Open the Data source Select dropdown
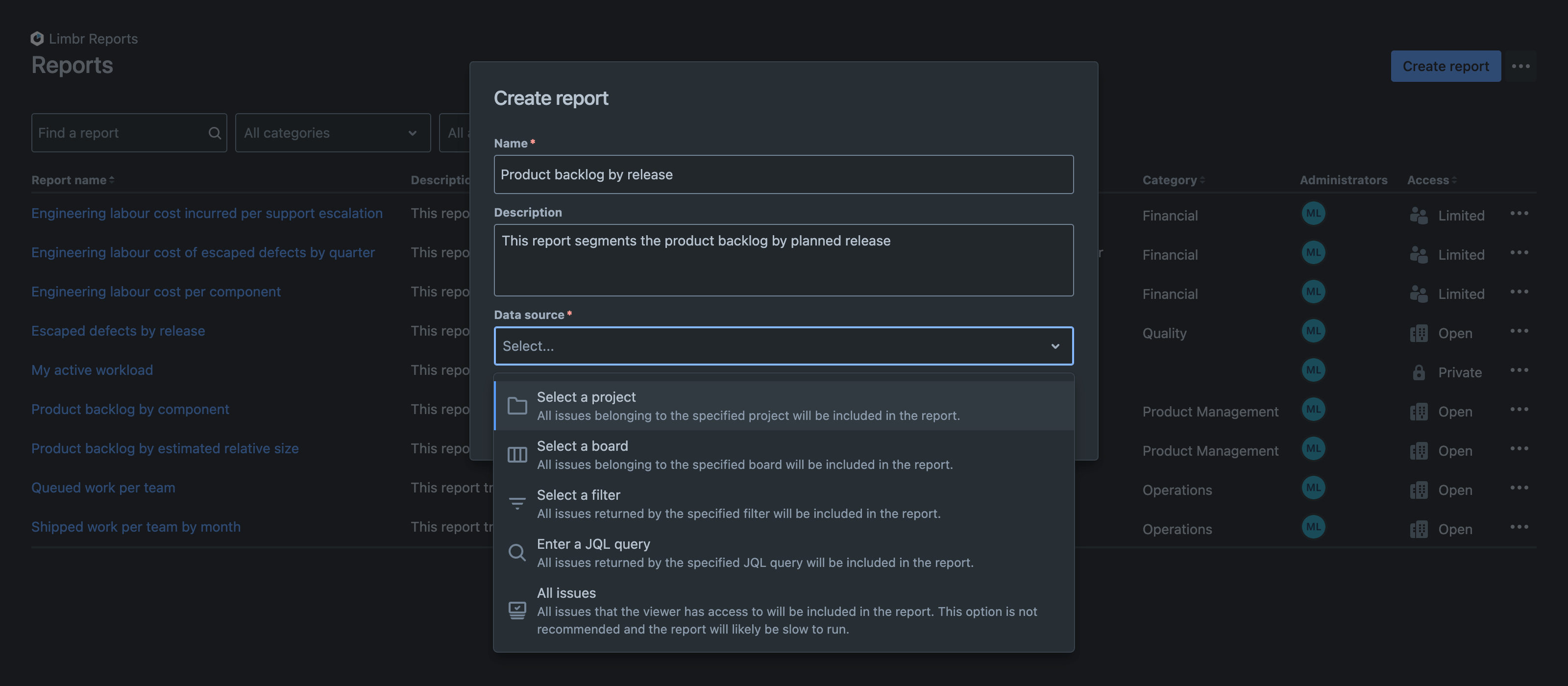The height and width of the screenshot is (686, 1568). click(784, 346)
